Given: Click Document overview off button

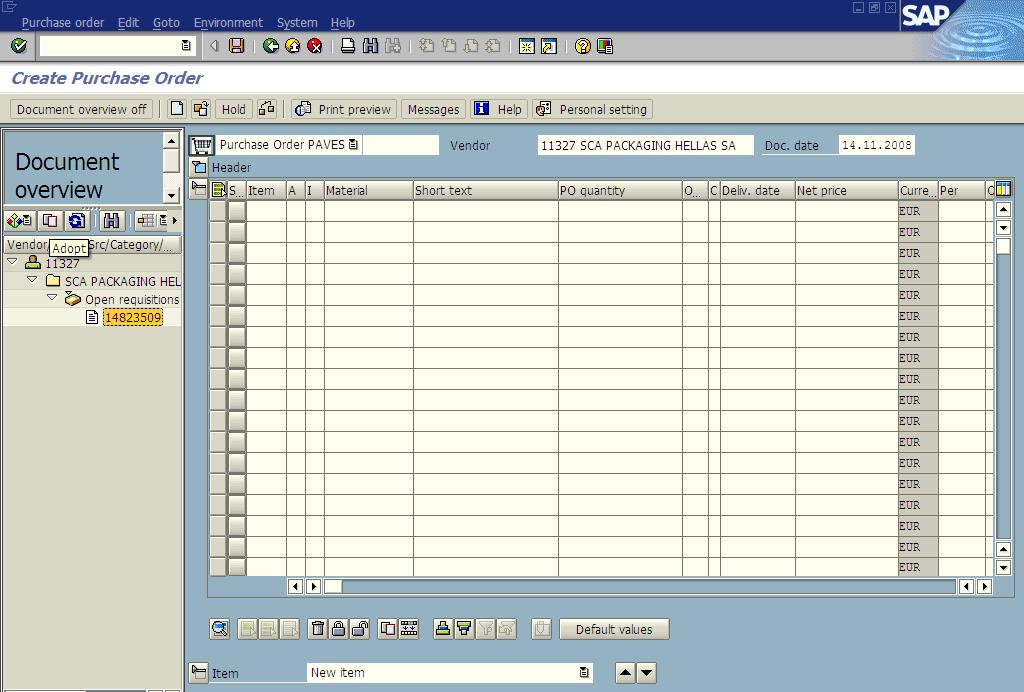Looking at the screenshot, I should click(82, 109).
